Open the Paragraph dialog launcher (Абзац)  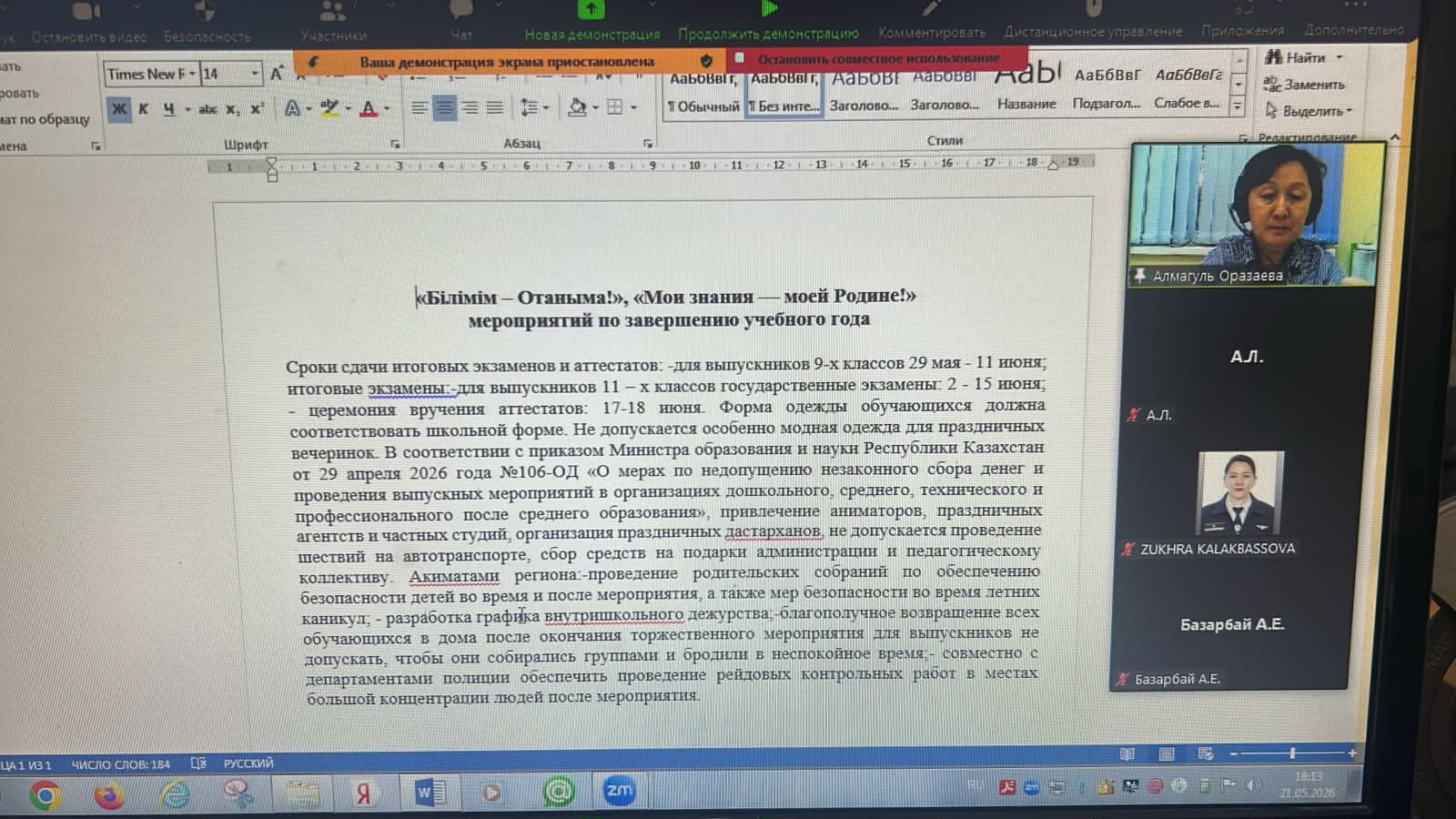(x=648, y=143)
